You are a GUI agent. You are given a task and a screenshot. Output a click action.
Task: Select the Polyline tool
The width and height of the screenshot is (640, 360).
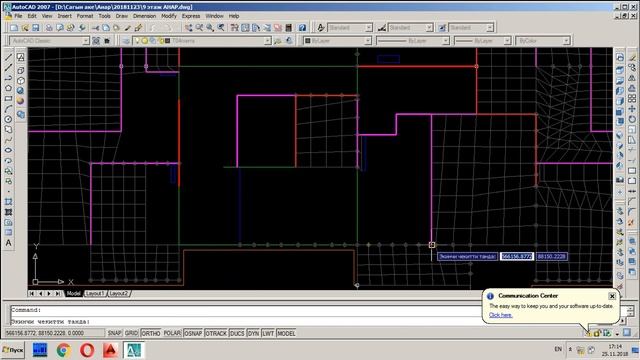click(x=9, y=78)
